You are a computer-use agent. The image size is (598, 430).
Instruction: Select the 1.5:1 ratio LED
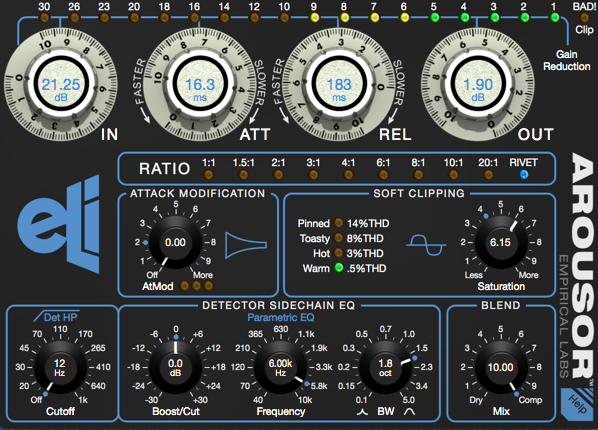pyautogui.click(x=243, y=175)
